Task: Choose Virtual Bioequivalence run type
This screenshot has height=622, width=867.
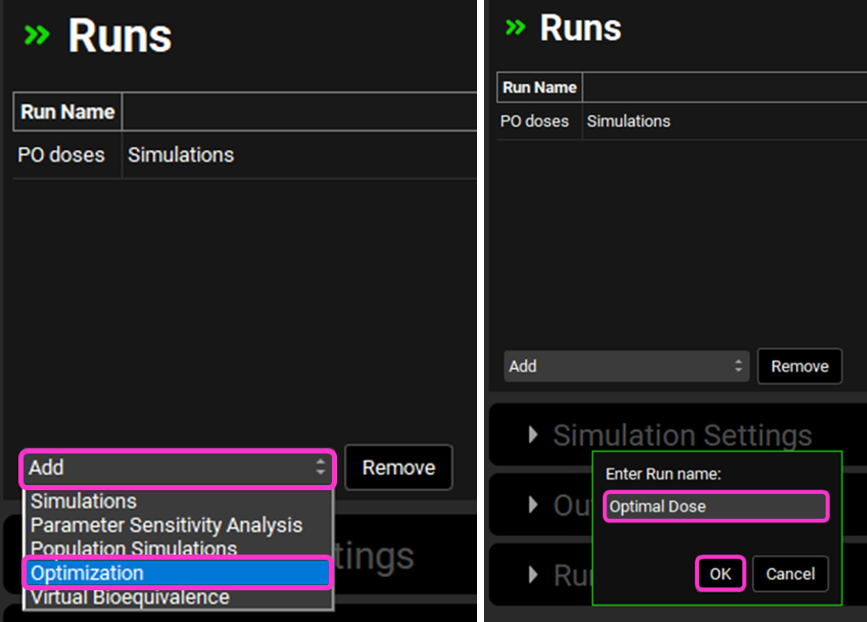Action: click(130, 597)
